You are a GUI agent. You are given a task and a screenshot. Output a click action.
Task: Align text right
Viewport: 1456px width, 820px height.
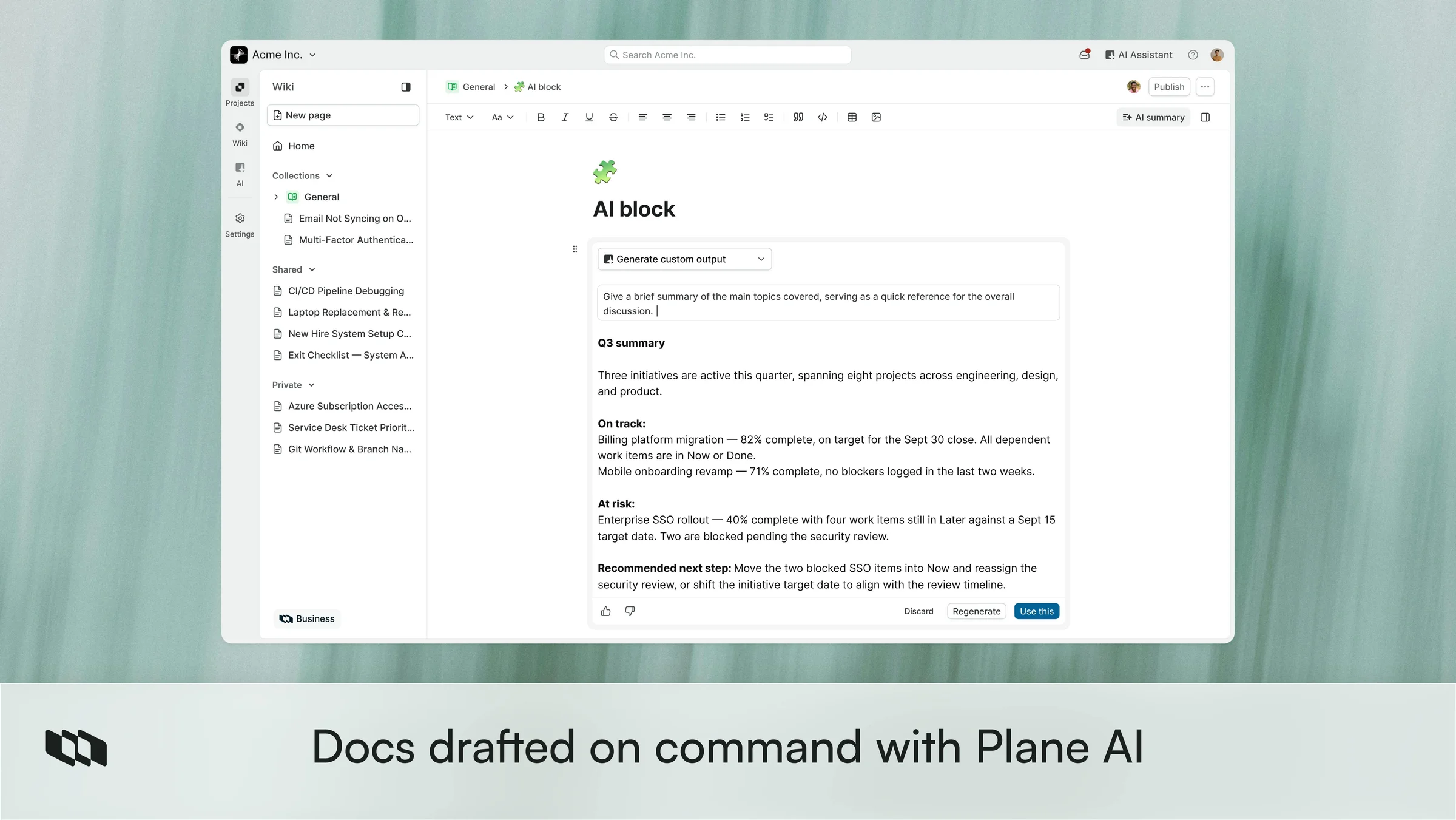coord(691,117)
